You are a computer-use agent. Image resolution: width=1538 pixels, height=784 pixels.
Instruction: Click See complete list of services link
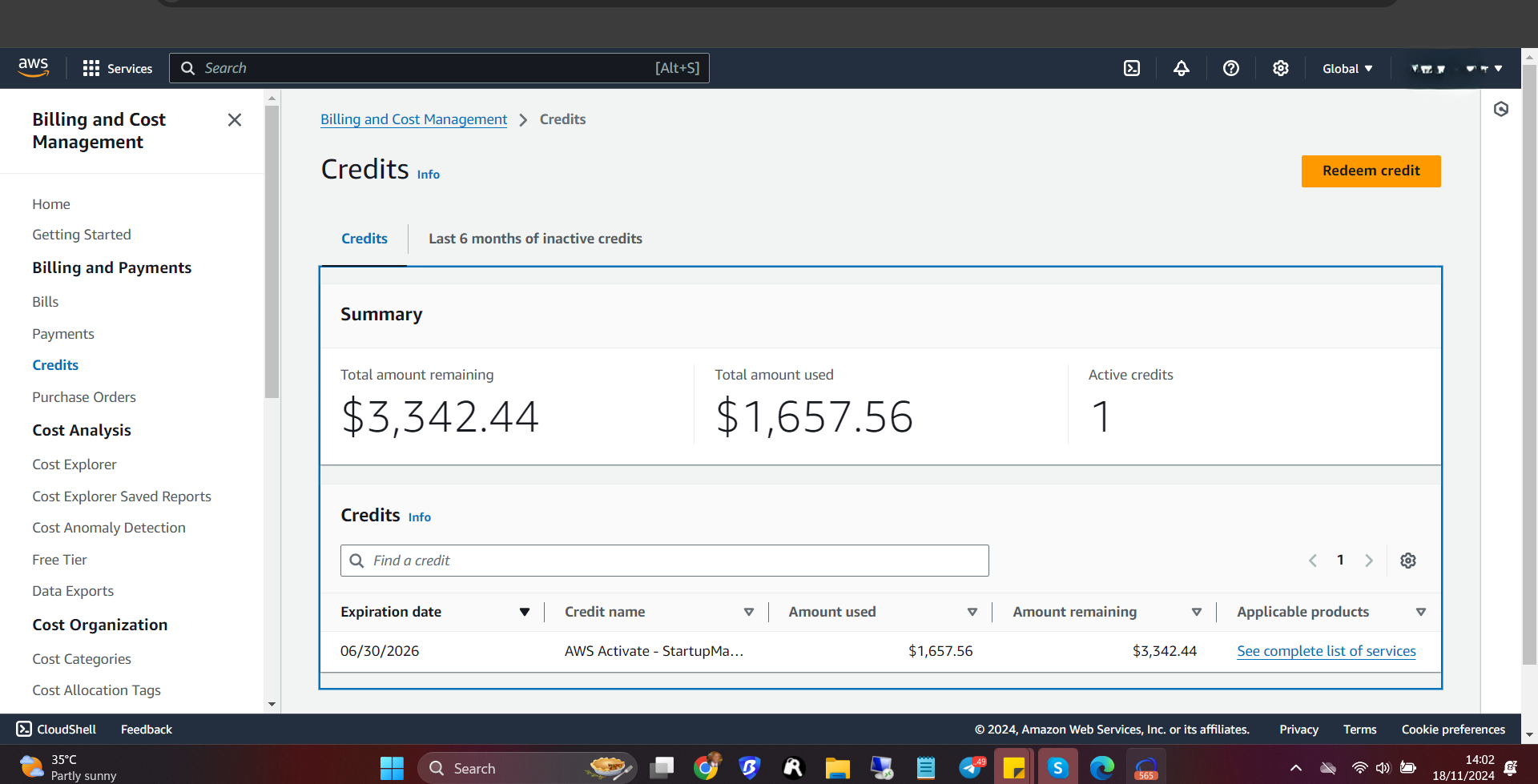[x=1327, y=651]
